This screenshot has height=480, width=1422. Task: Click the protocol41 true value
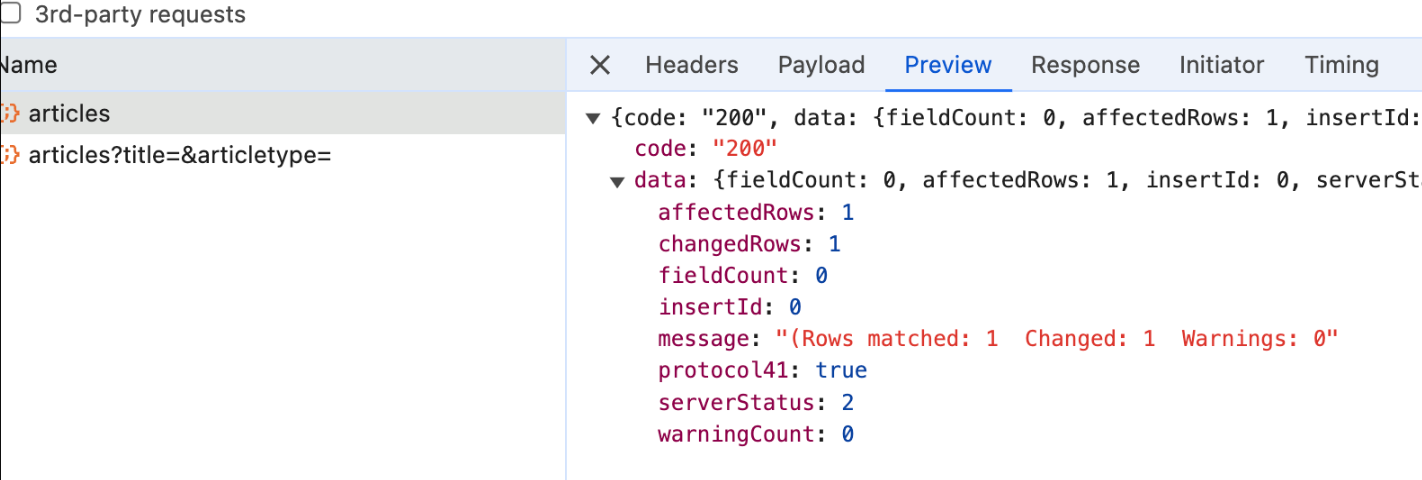tap(841, 371)
